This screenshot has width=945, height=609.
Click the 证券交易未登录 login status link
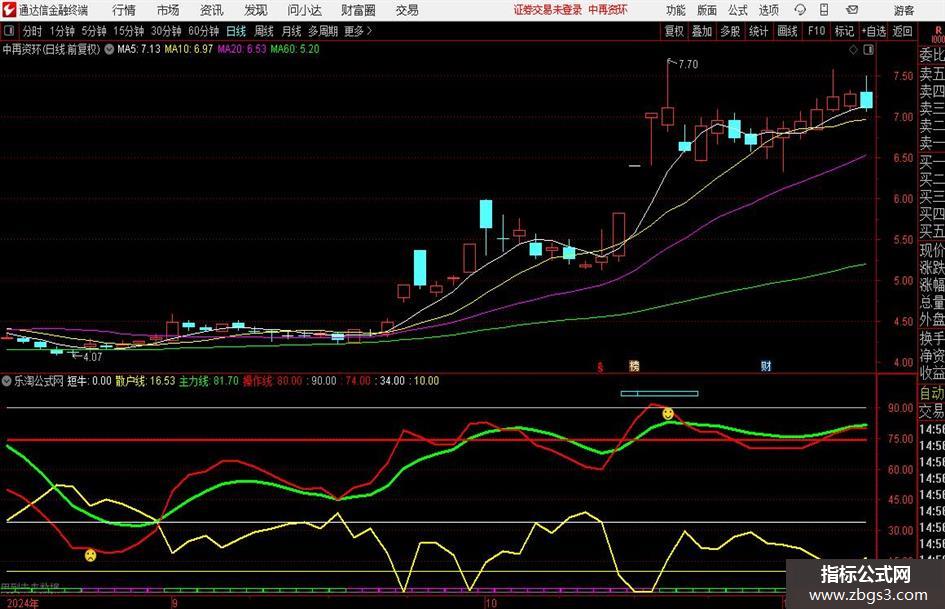coord(548,10)
